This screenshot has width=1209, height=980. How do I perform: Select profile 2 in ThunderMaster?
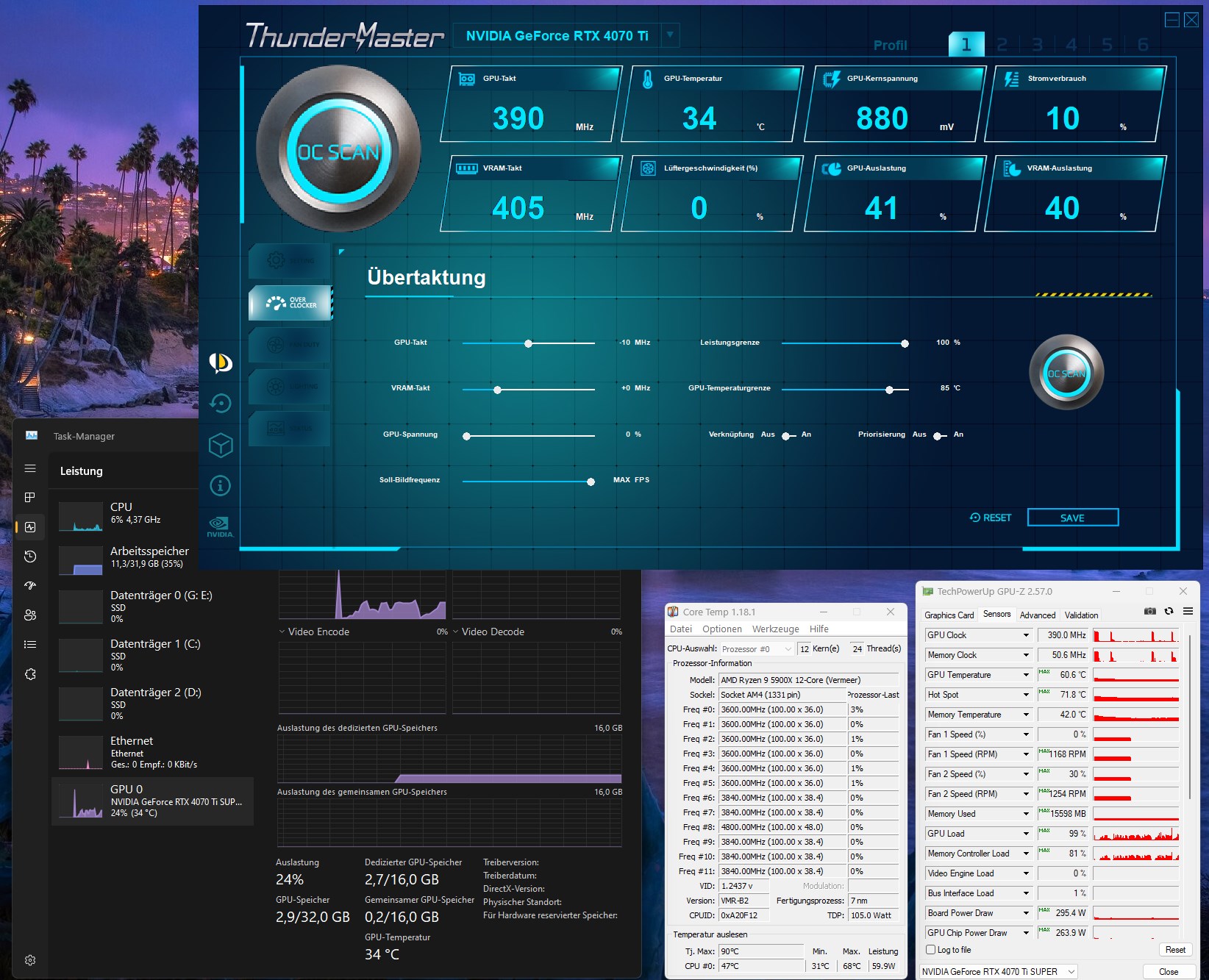point(1002,45)
